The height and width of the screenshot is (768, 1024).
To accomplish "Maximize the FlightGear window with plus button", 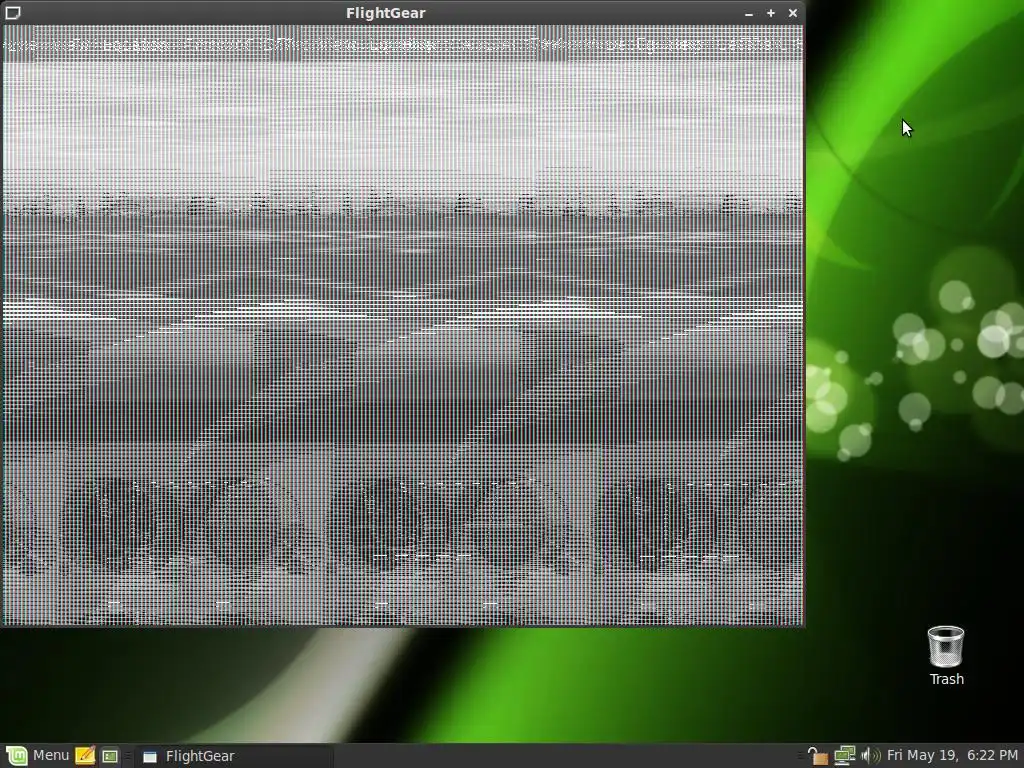I will pos(771,12).
